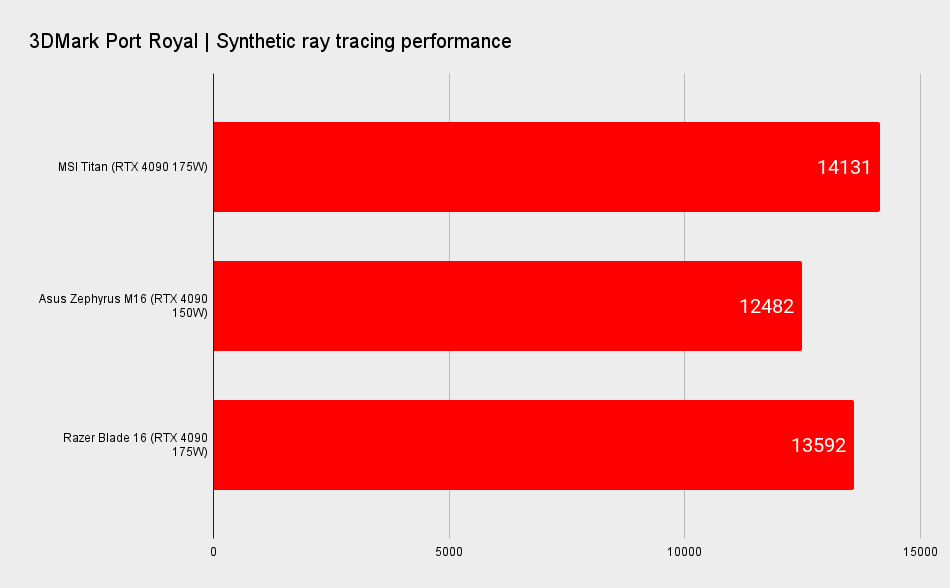The image size is (950, 588).
Task: Select the Razer Blade 16 red bar
Action: click(534, 445)
